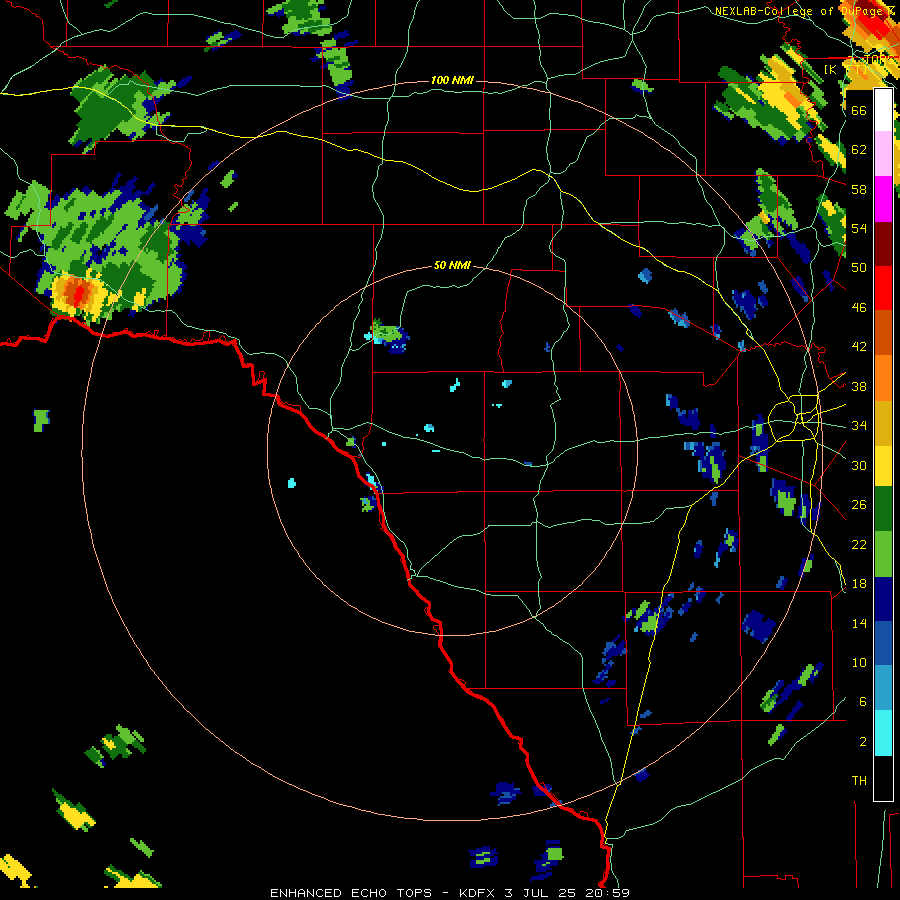Screen dimensions: 900x900
Task: Click the 66 value on the scale
Action: pyautogui.click(x=859, y=110)
